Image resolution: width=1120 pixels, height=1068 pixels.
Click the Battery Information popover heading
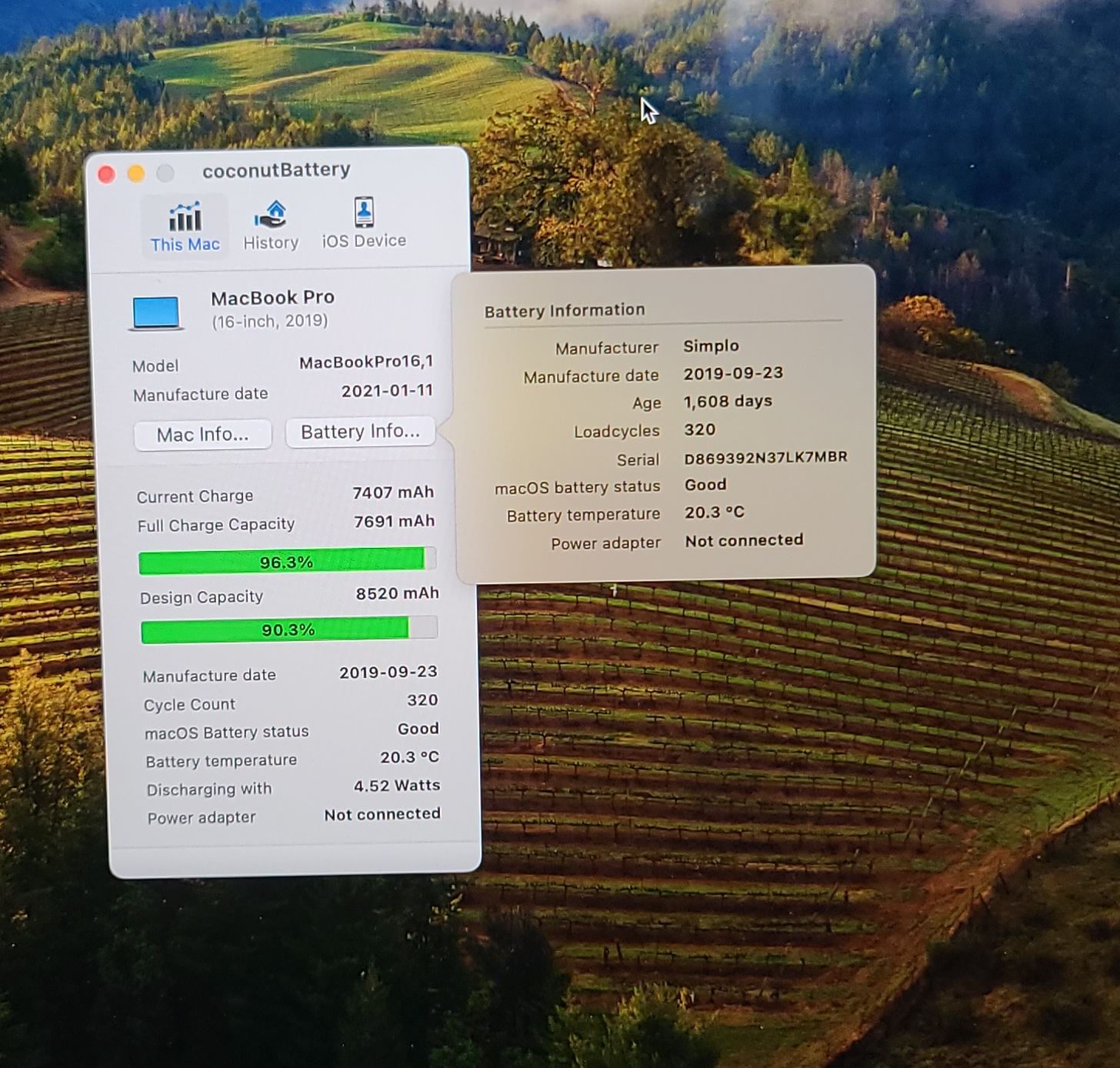[x=565, y=311]
